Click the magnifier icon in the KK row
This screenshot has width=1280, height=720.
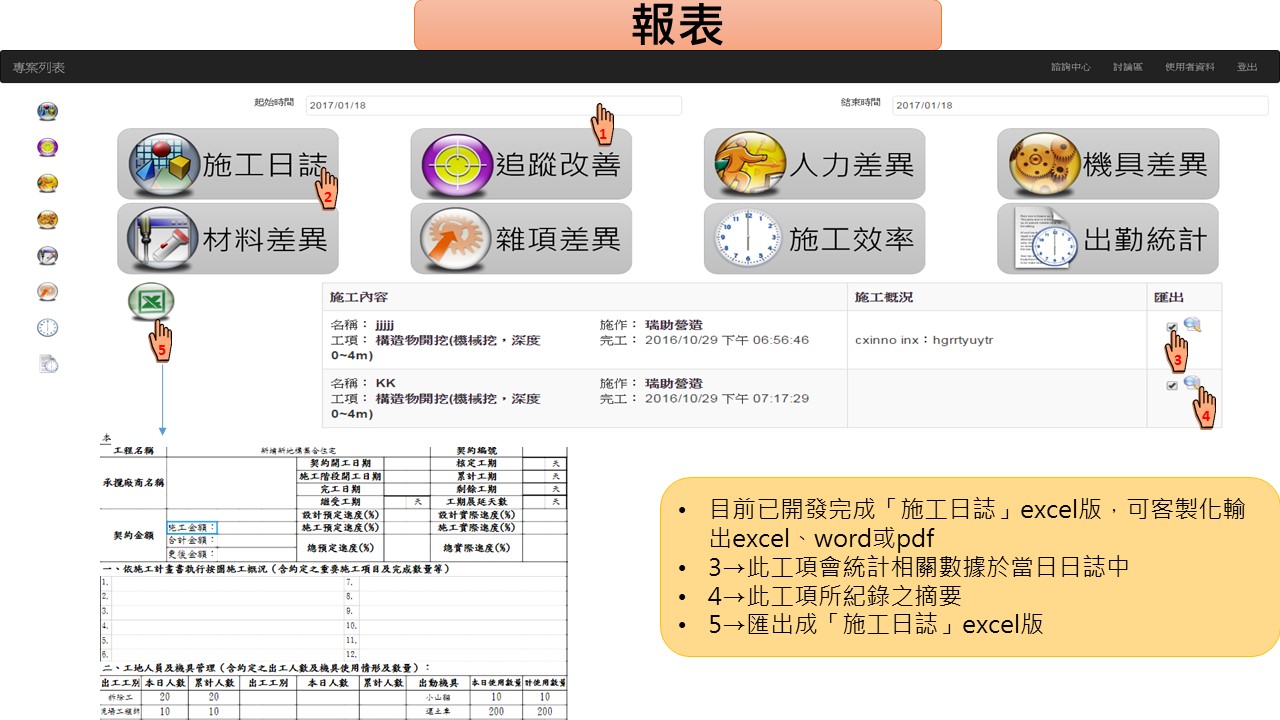1191,383
